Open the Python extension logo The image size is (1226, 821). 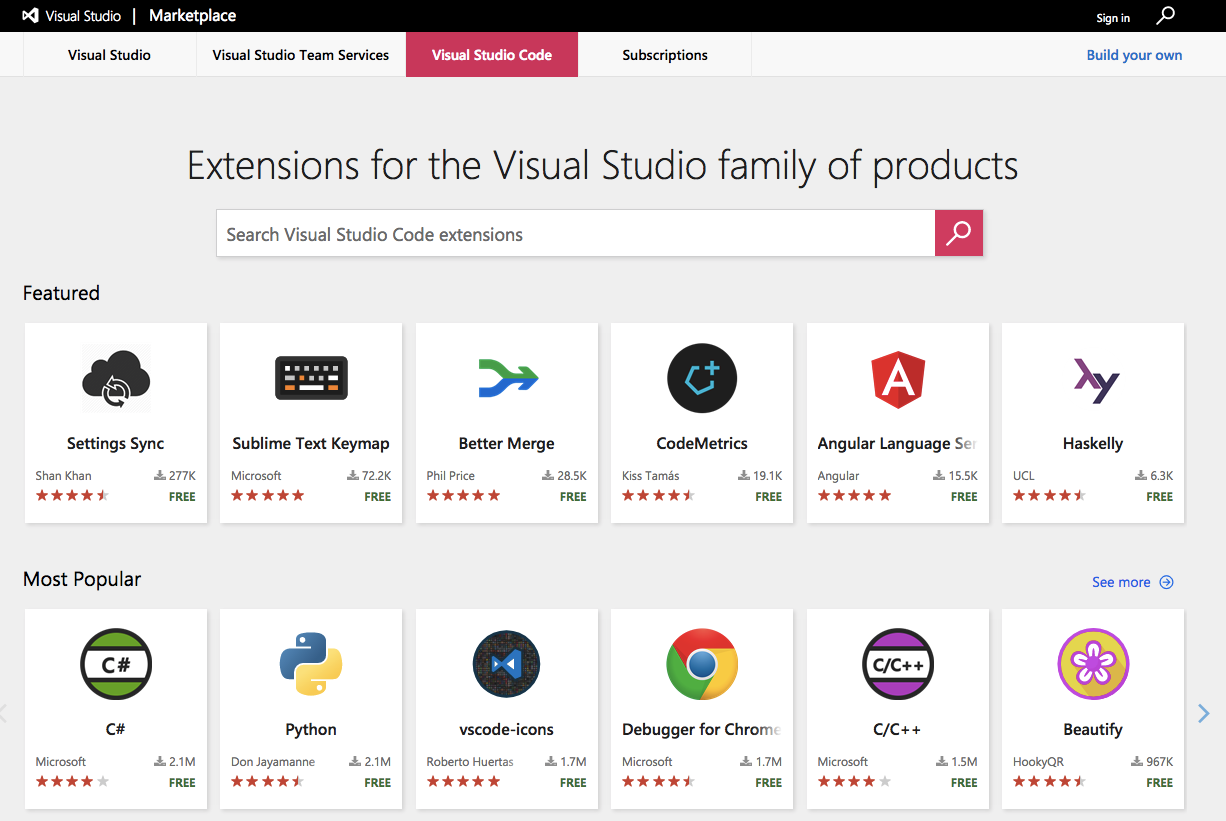(311, 664)
